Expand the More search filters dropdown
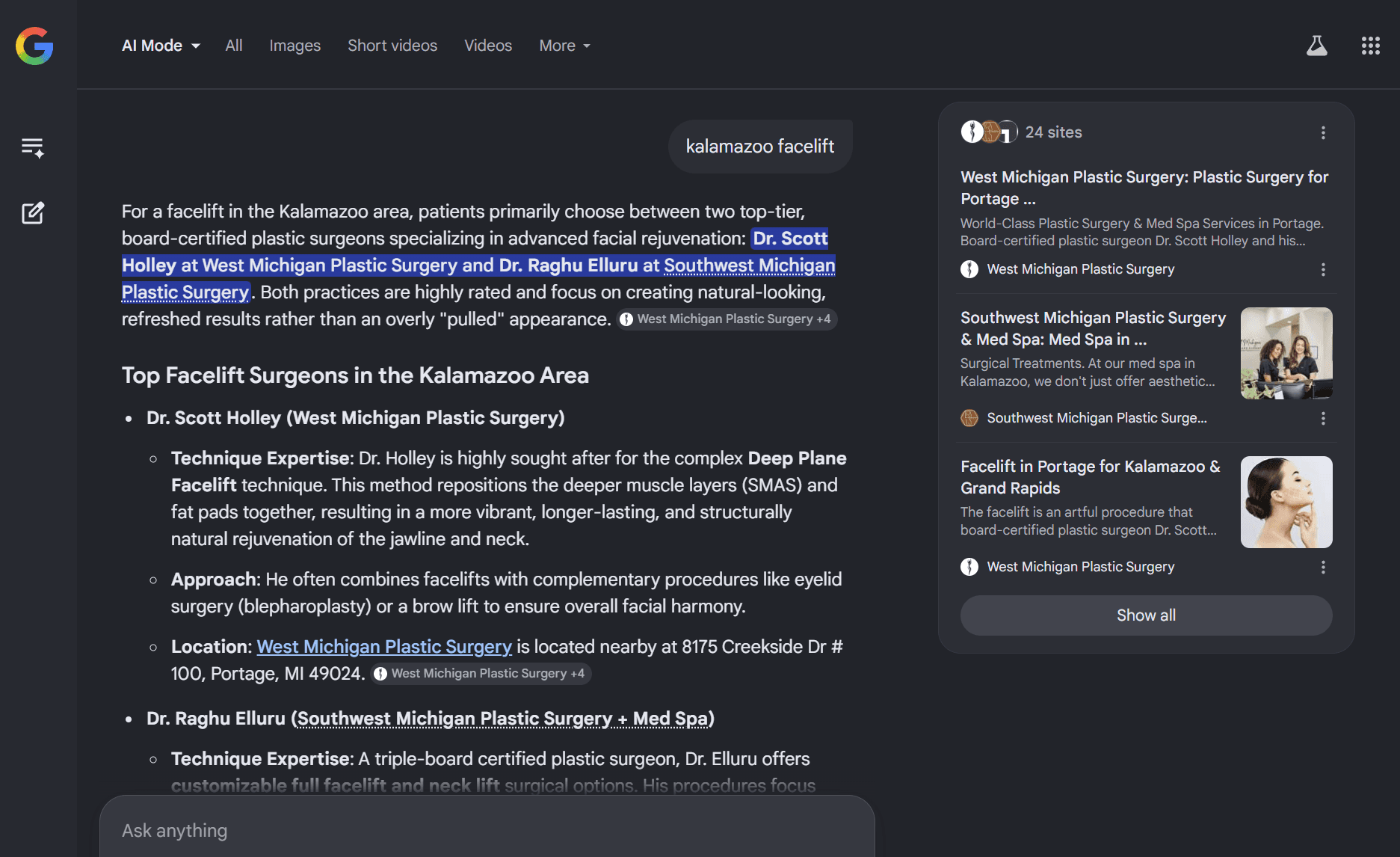 565,46
